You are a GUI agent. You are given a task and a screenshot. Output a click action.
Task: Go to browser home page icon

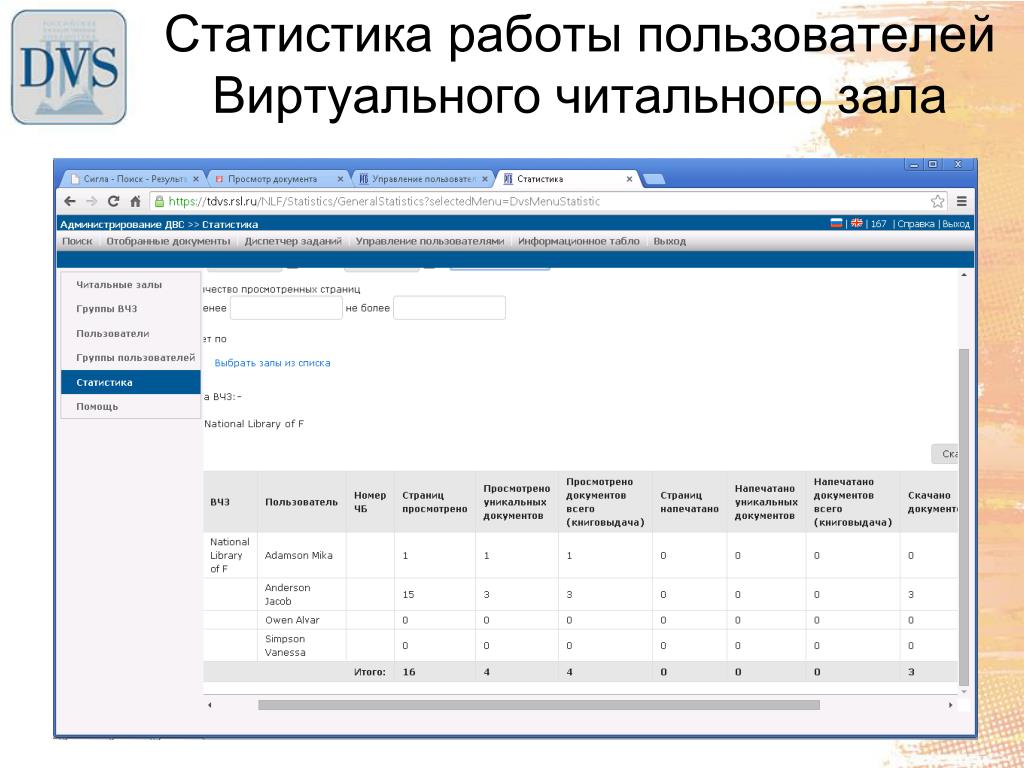(x=135, y=201)
